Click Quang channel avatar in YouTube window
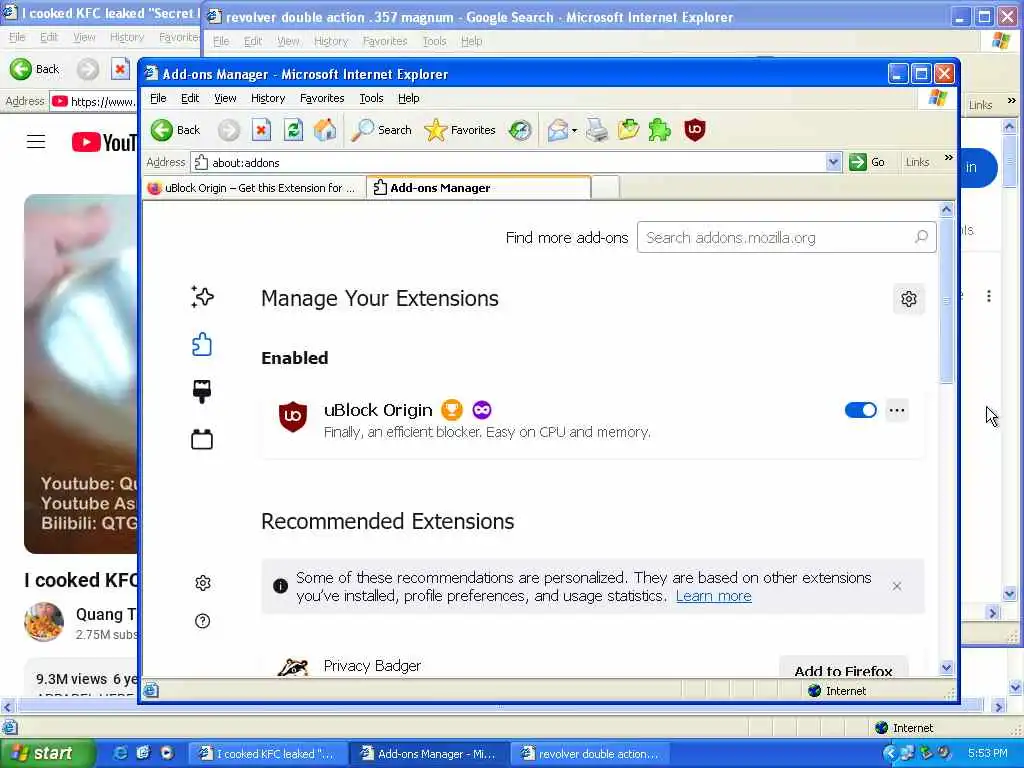The height and width of the screenshot is (768, 1024). [44, 622]
